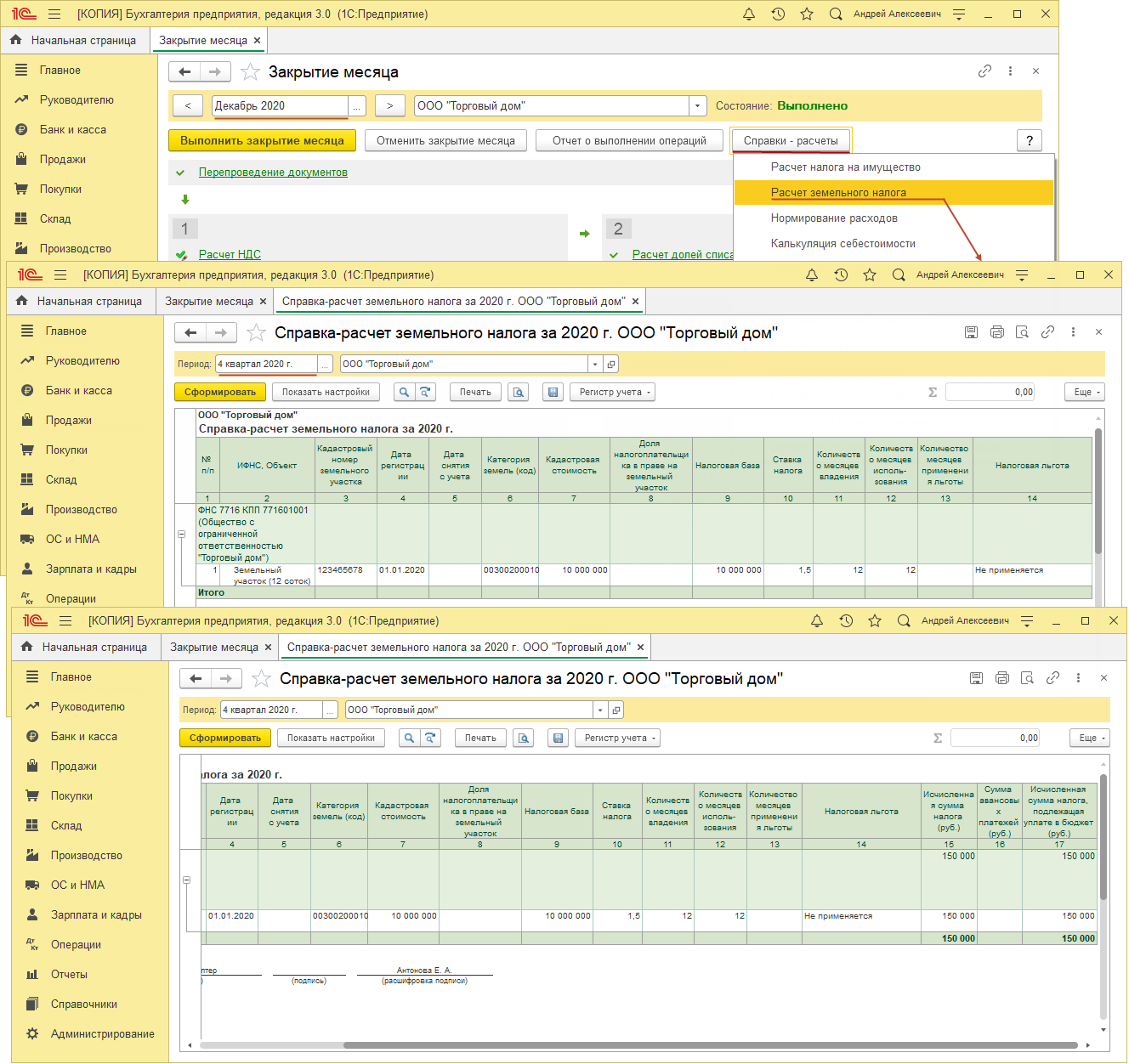Click sum sigma icon in bottom window
The image size is (1129, 1064).
938,738
